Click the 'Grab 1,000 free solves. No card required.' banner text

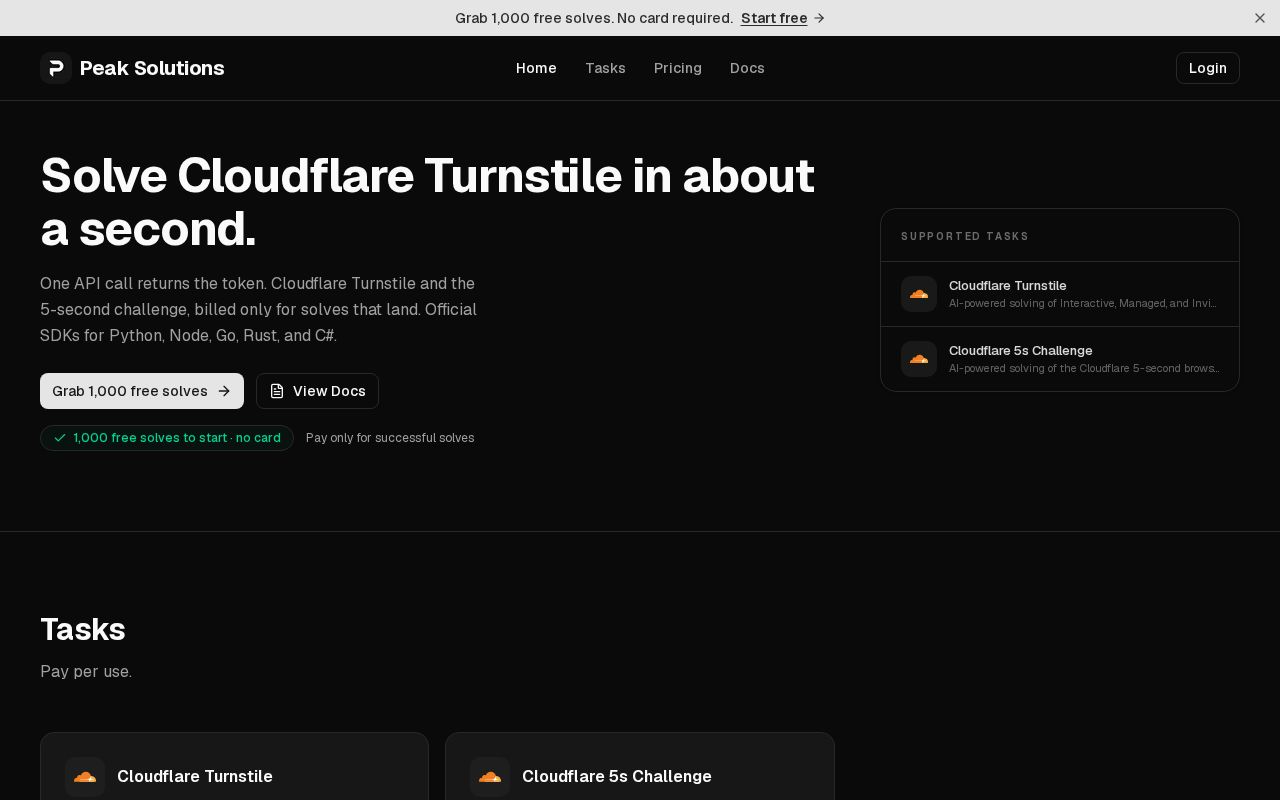(x=594, y=18)
